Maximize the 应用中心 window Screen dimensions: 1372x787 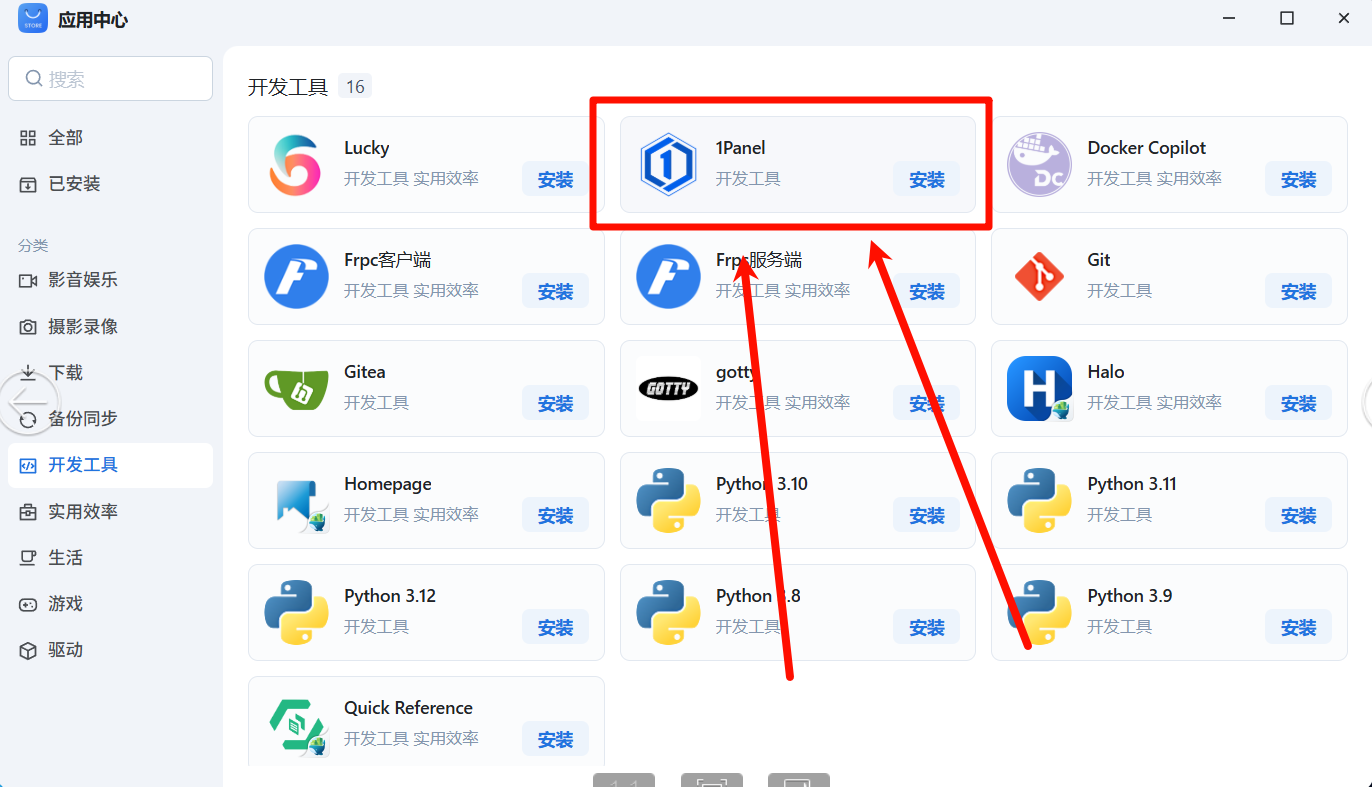tap(1287, 18)
